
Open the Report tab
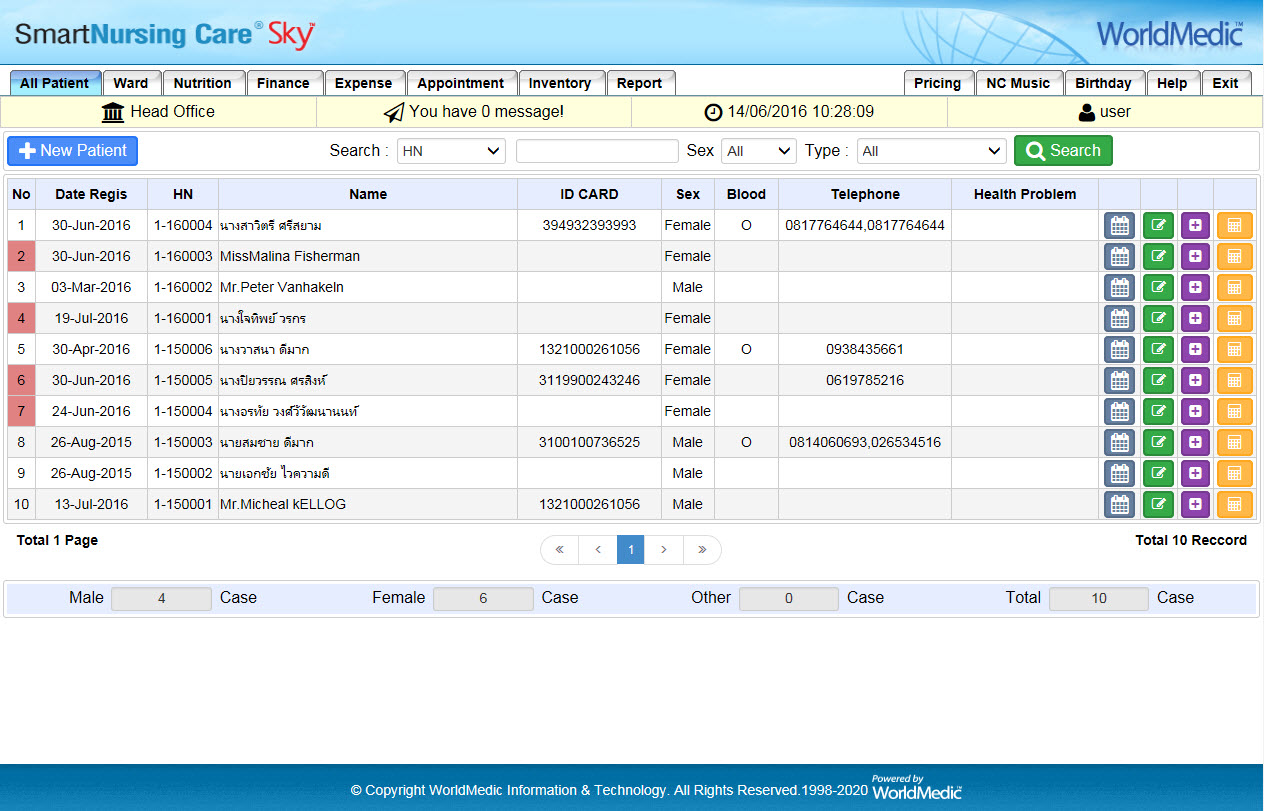(x=640, y=83)
